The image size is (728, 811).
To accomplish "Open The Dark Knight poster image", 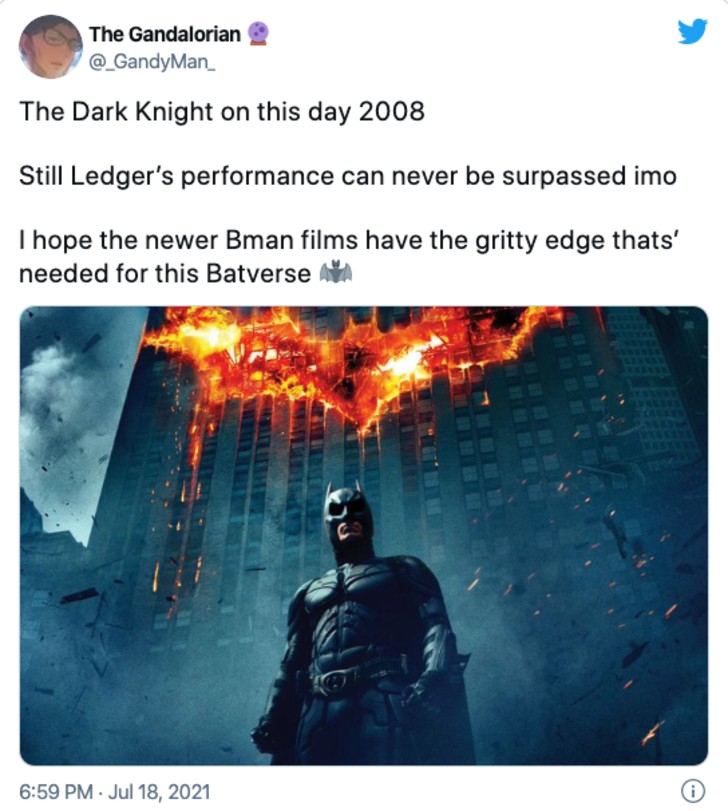I will coord(363,536).
